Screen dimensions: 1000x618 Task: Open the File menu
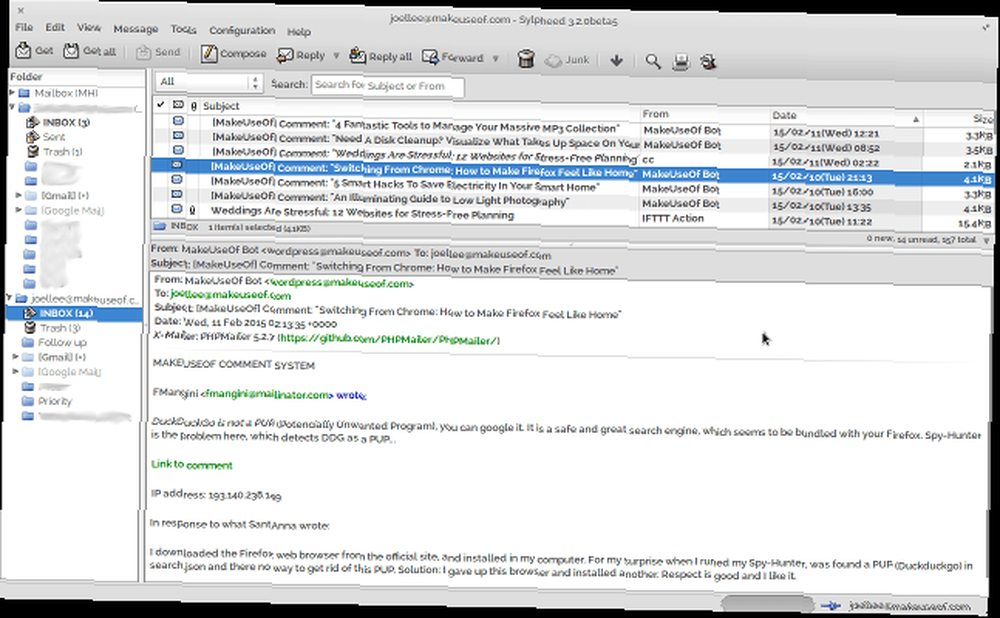24,27
